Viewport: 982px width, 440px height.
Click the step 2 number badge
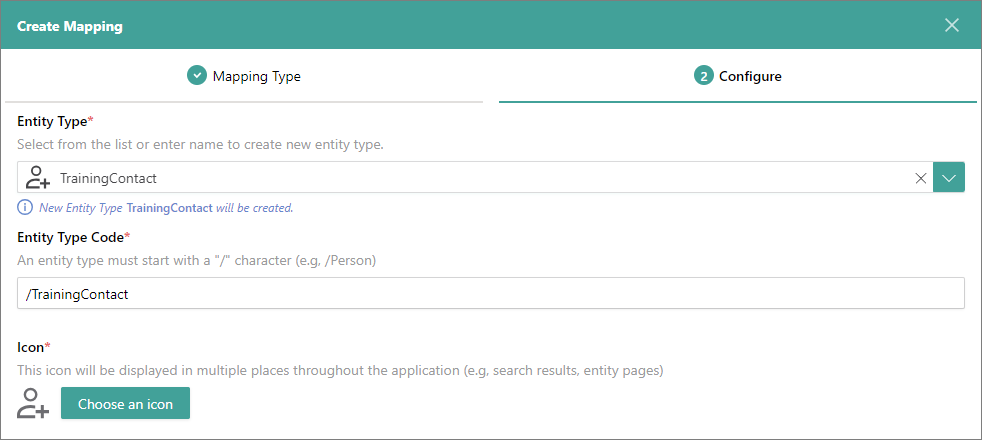(x=703, y=76)
